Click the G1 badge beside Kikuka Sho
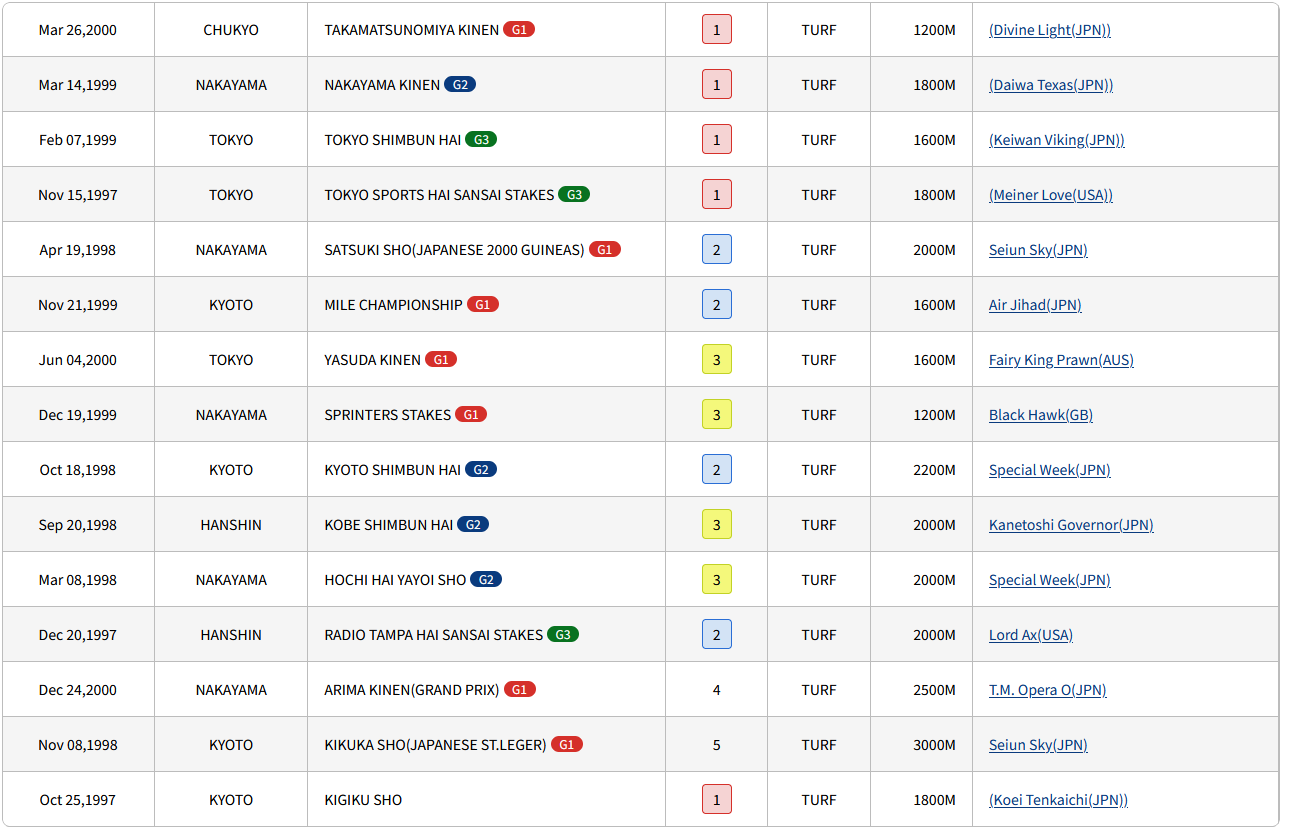1289x828 pixels. coord(567,745)
